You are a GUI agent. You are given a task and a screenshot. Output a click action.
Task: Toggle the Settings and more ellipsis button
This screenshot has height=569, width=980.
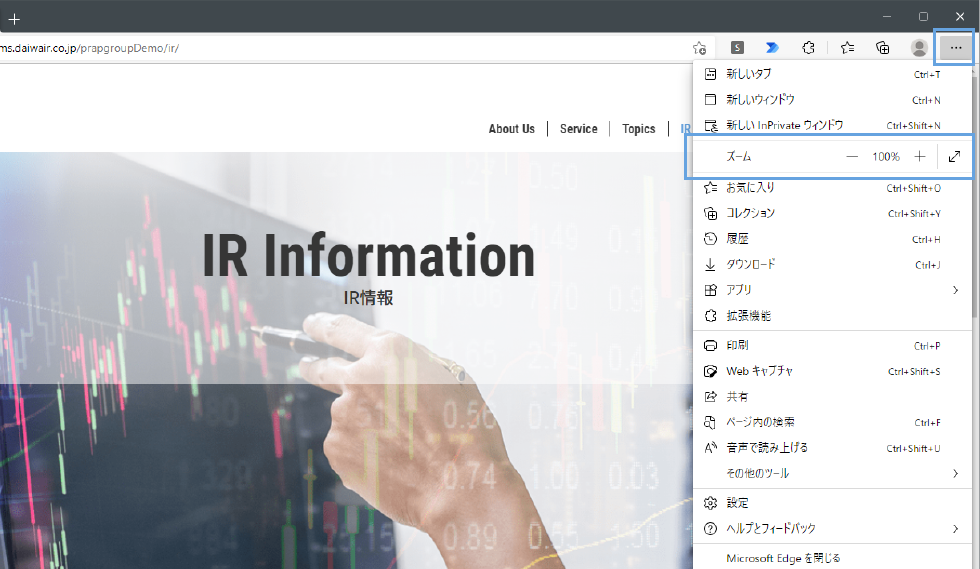click(955, 48)
